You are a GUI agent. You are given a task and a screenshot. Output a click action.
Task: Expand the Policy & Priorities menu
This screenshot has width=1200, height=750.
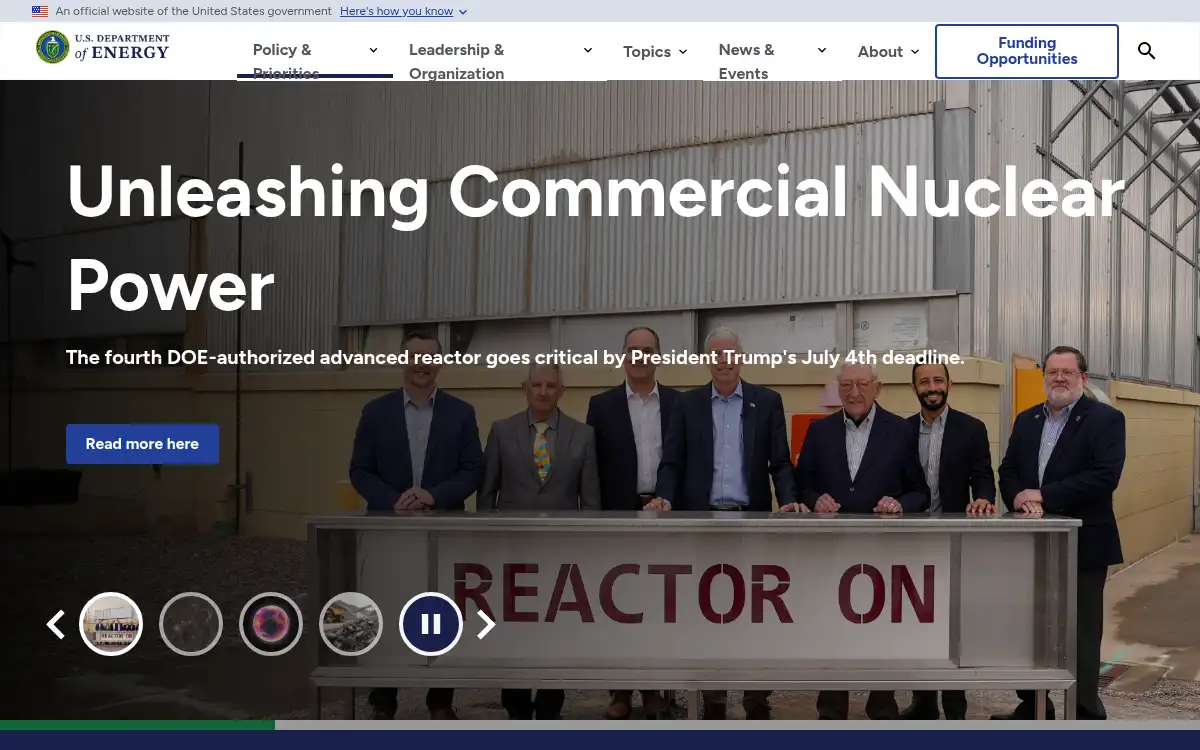point(315,52)
